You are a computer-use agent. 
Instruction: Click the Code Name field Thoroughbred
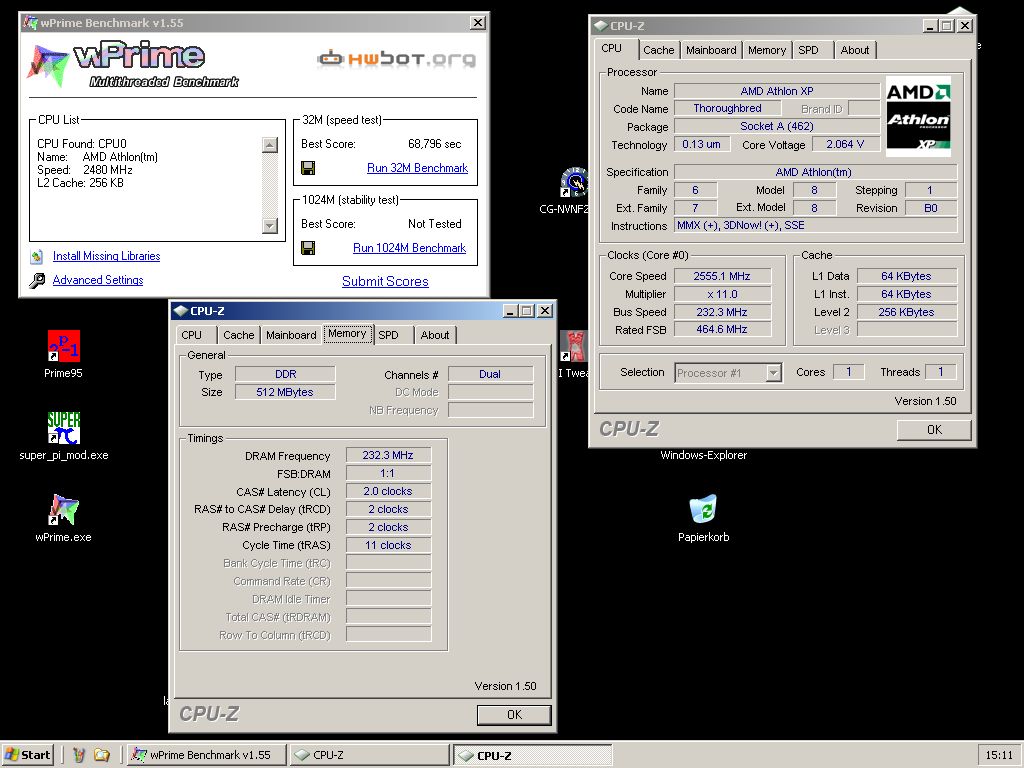pyautogui.click(x=728, y=108)
